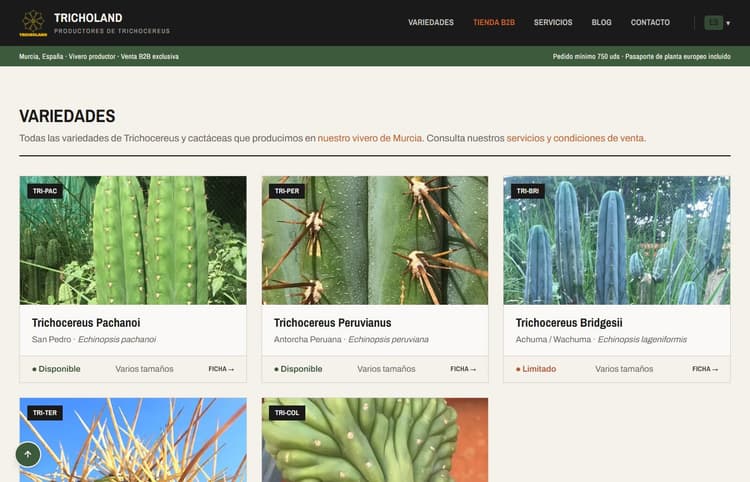The width and height of the screenshot is (750, 482).
Task: Go to Tienda B2B in navigation
Action: click(494, 22)
